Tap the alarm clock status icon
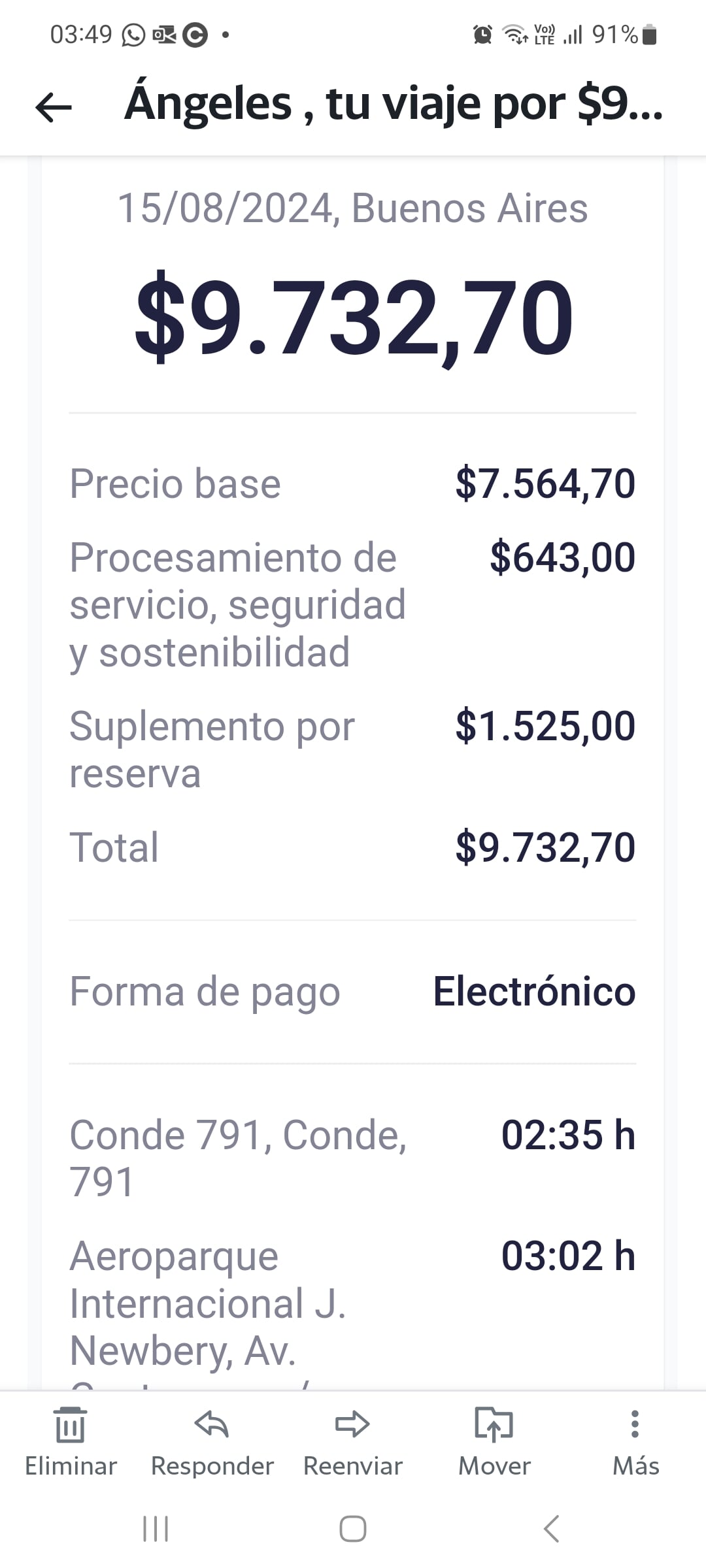Image resolution: width=706 pixels, height=1568 pixels. (482, 35)
